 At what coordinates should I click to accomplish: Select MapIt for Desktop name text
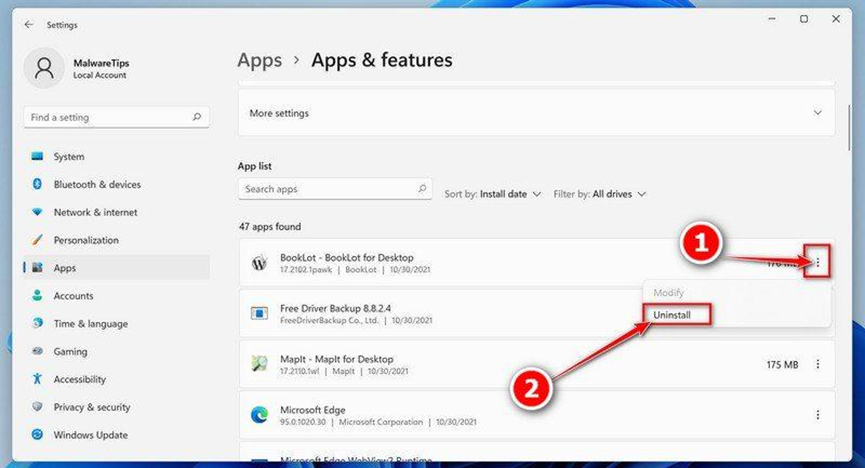337,359
